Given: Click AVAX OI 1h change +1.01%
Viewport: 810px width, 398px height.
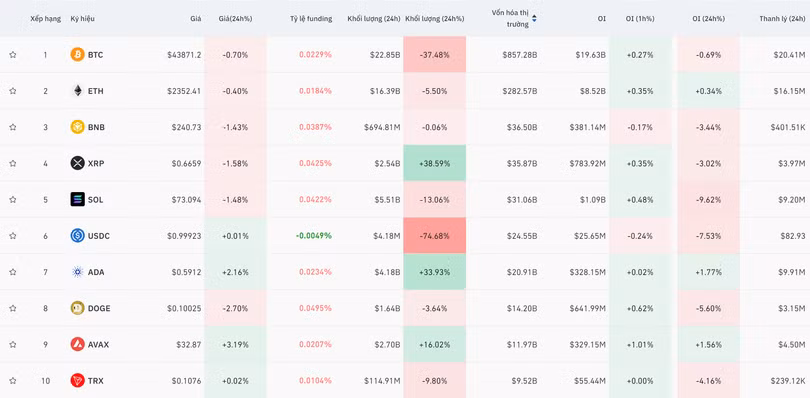Looking at the screenshot, I should click(x=641, y=344).
